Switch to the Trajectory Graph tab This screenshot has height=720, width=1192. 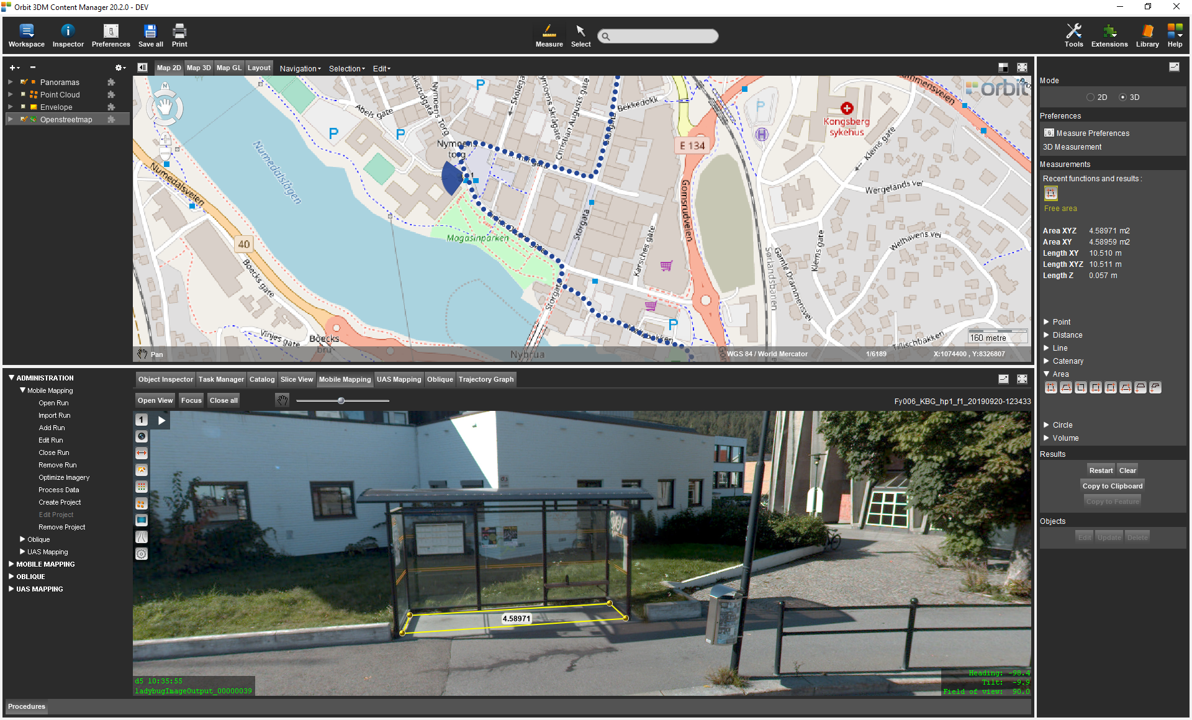click(x=486, y=379)
